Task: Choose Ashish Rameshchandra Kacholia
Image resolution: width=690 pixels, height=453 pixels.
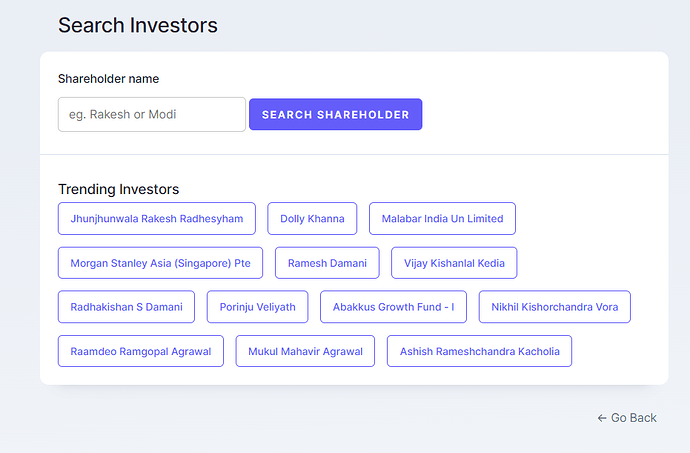Action: pos(479,351)
